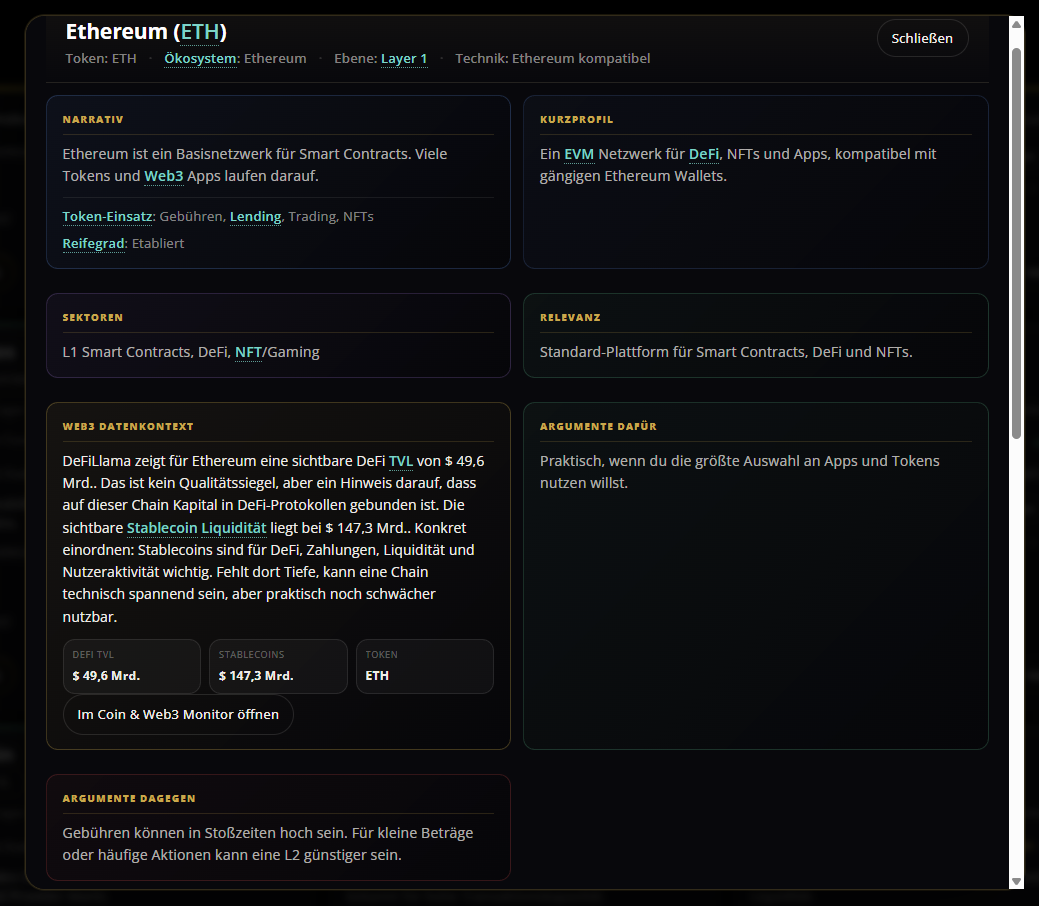1039x906 pixels.
Task: Open the Token-Einsatz term link
Action: (107, 216)
